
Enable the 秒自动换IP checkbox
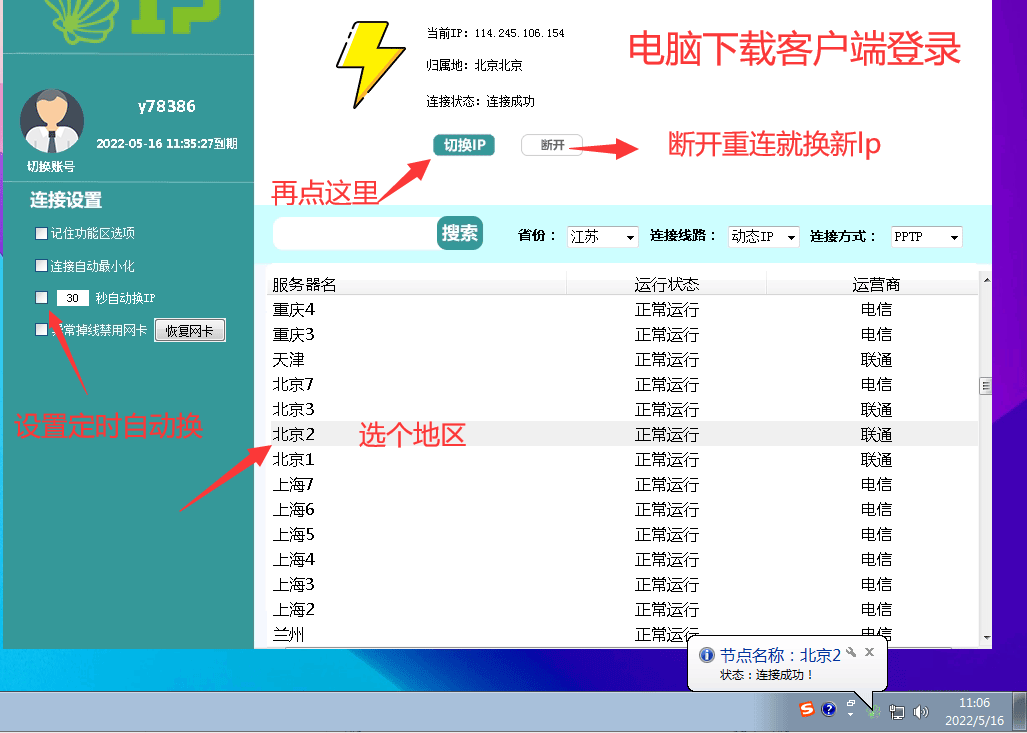(x=41, y=298)
